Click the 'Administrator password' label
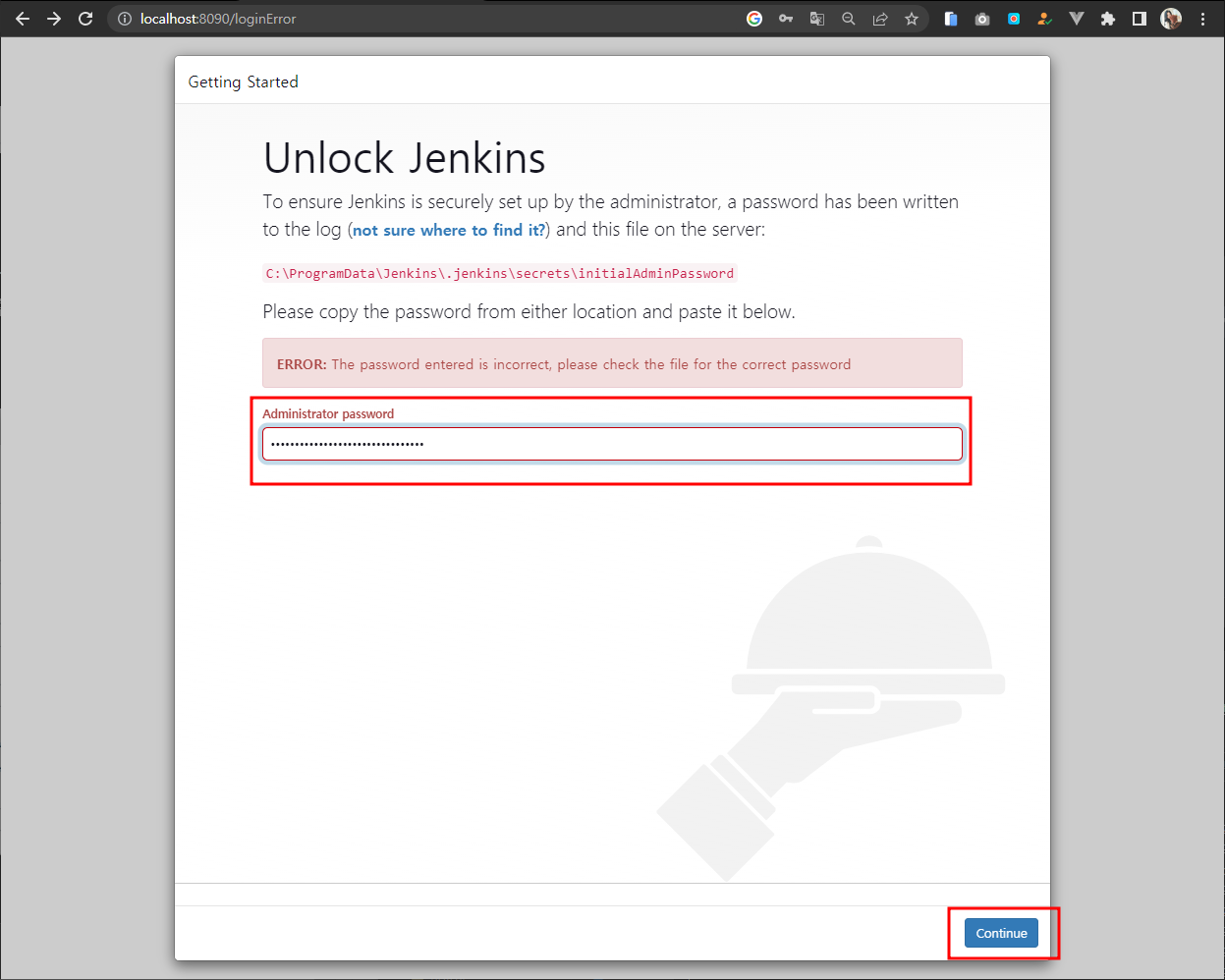 328,413
